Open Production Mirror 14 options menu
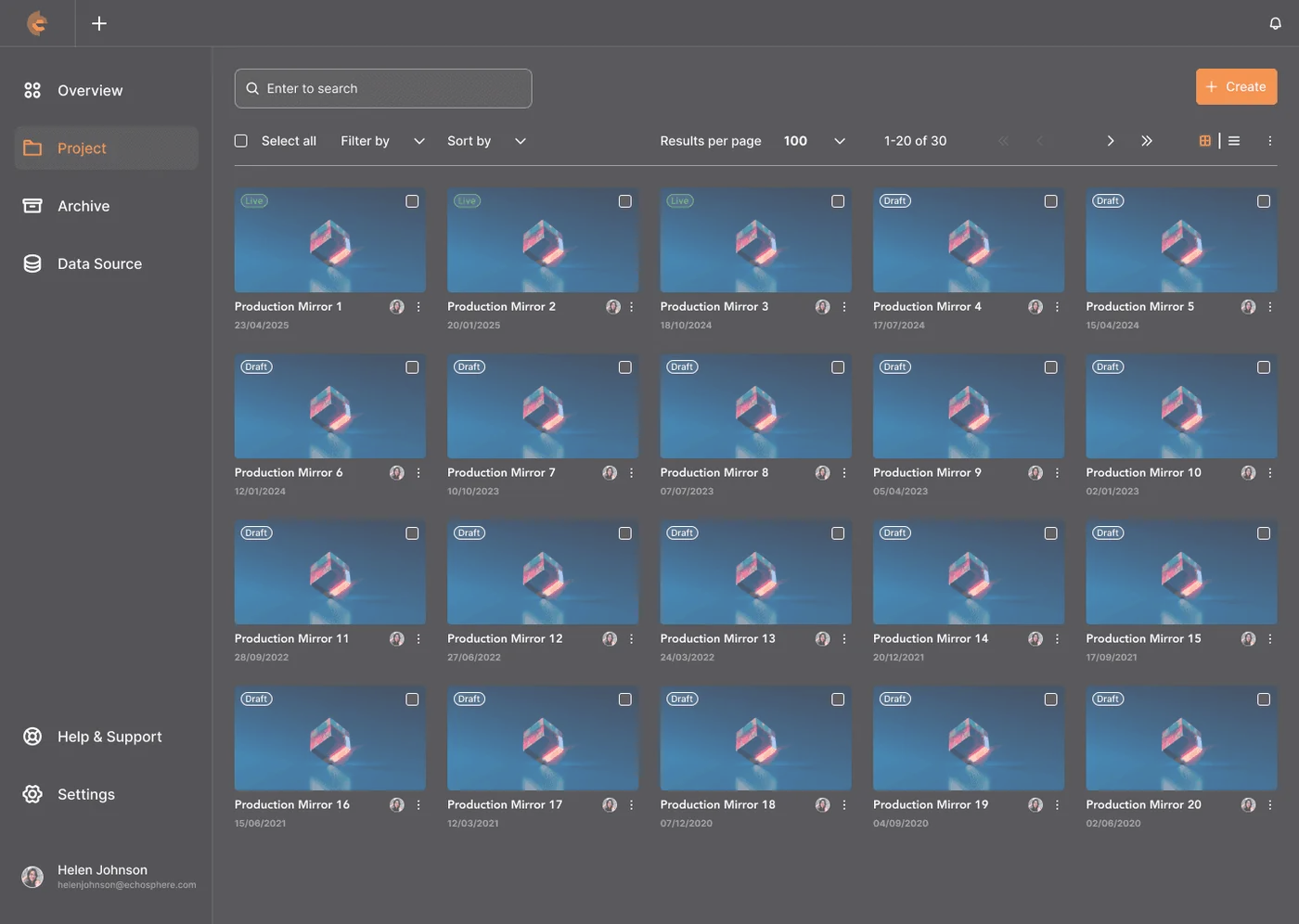The image size is (1299, 924). (x=1057, y=639)
